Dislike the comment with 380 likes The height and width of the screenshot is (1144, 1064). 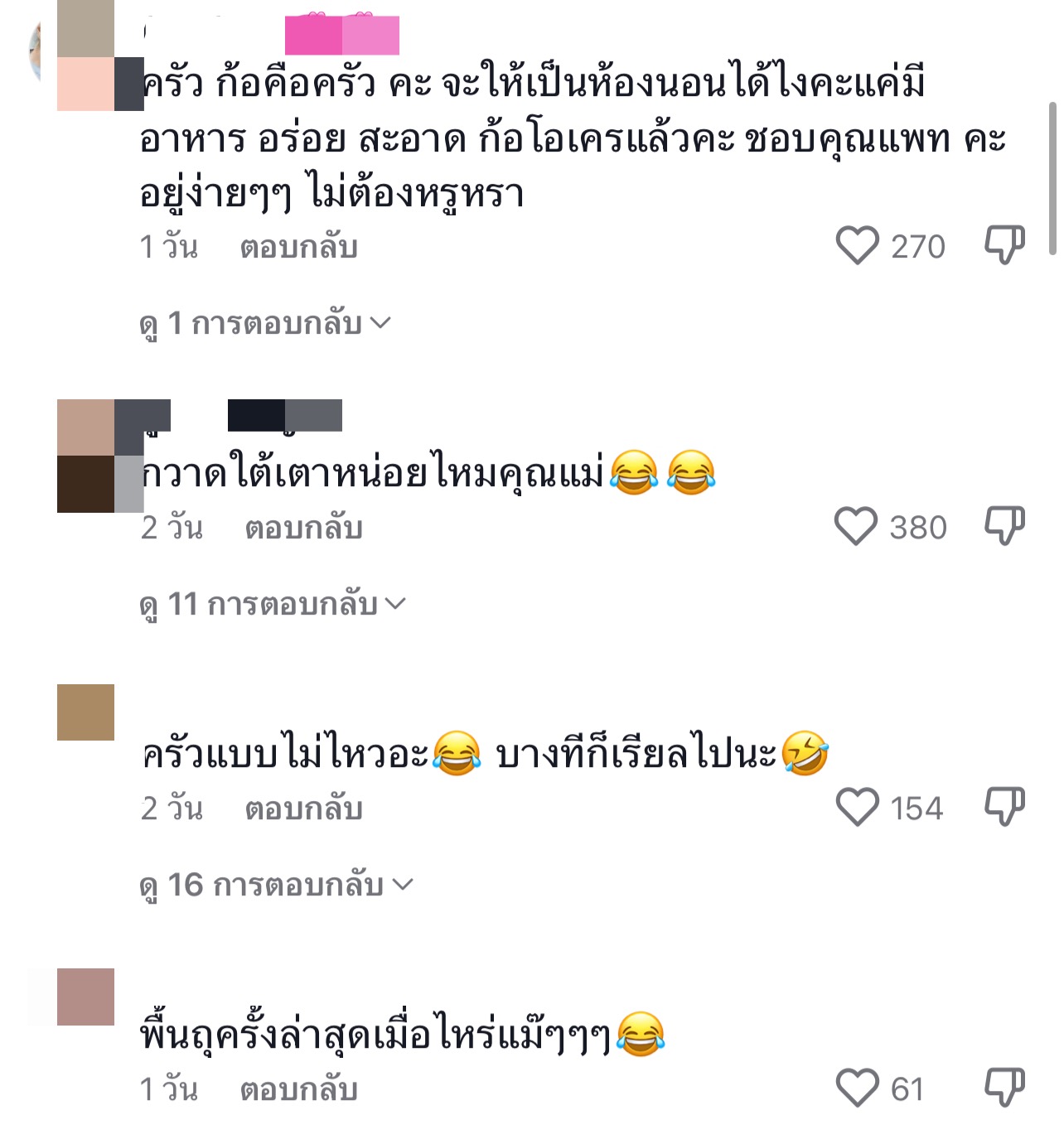(x=1004, y=526)
